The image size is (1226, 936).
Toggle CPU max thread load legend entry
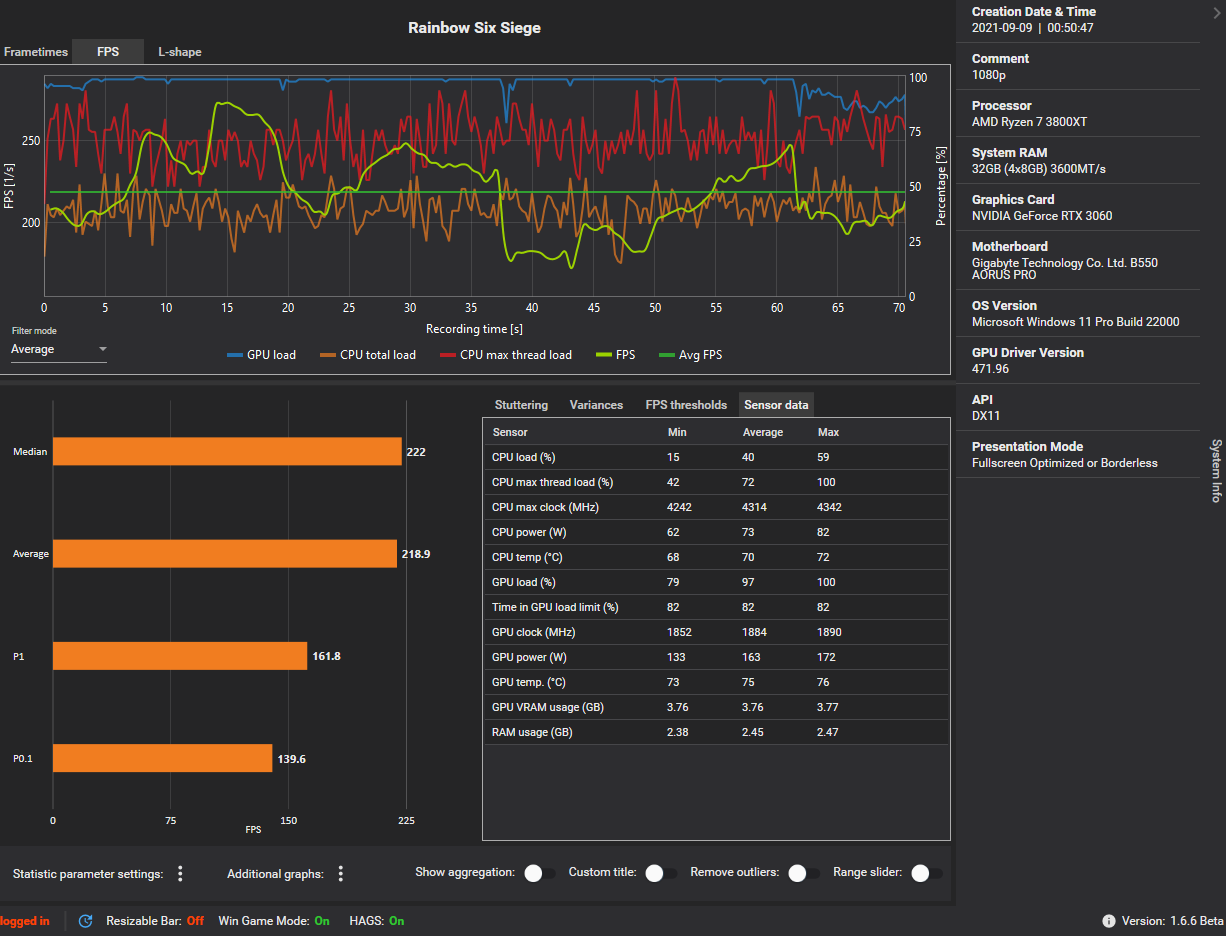(505, 355)
